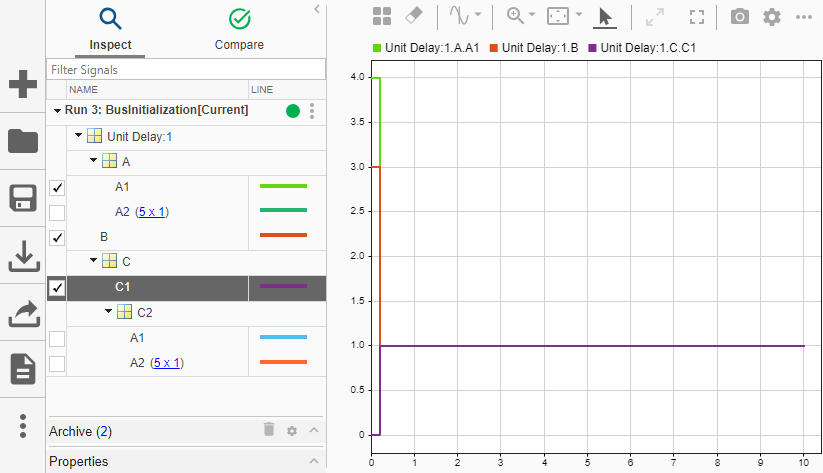This screenshot has width=823, height=473.
Task: Collapse the A bus node arrow
Action: [93, 160]
